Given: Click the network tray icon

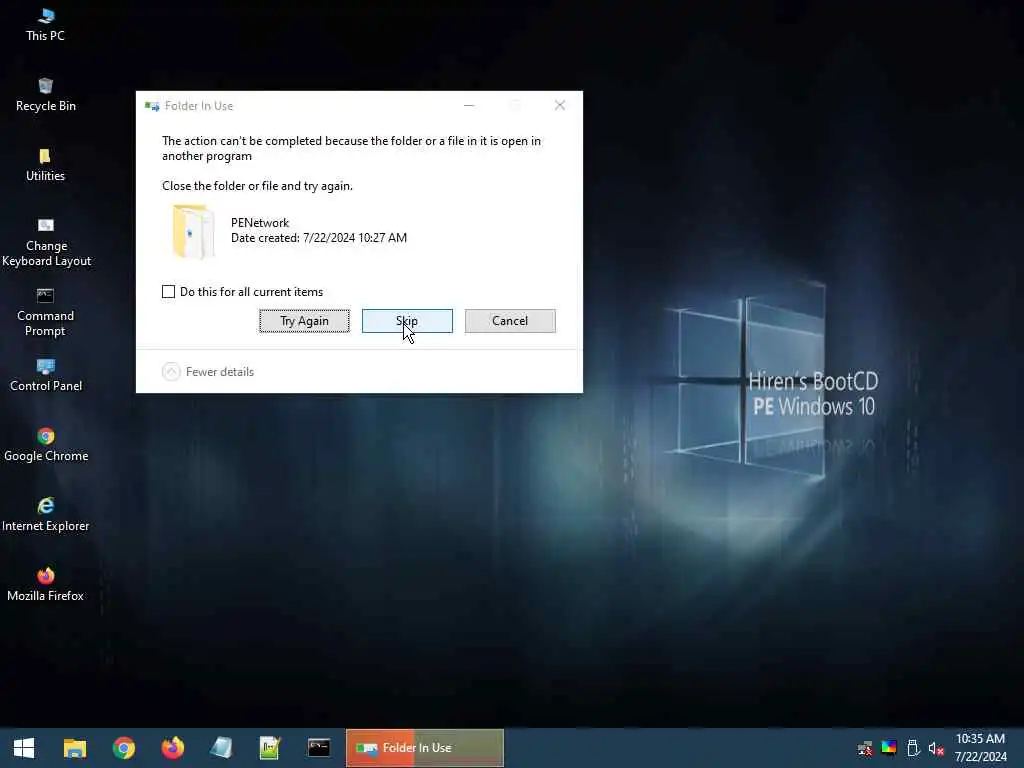Looking at the screenshot, I should [865, 748].
